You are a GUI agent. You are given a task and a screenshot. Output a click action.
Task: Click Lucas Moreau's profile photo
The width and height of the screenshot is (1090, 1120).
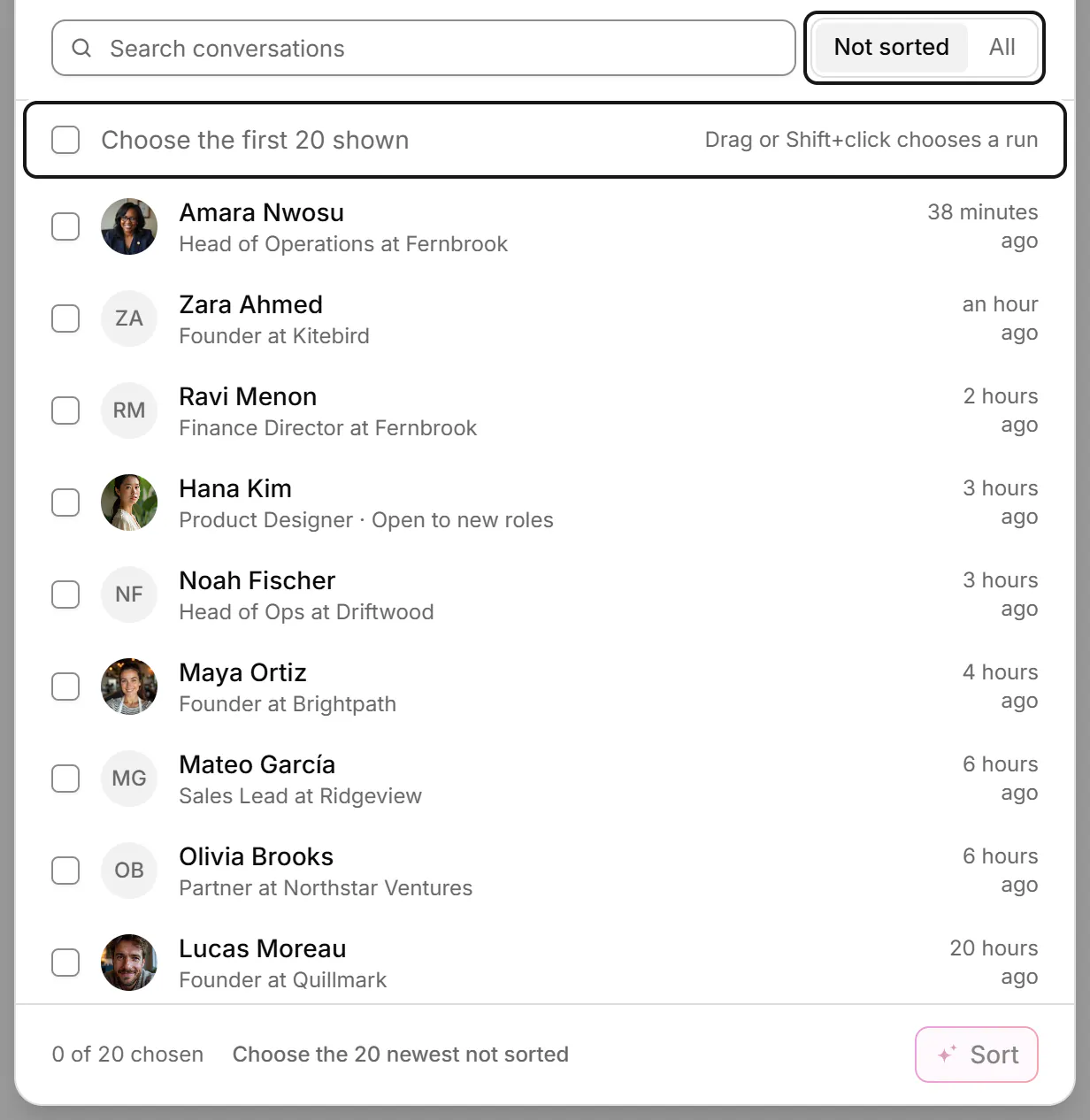(x=129, y=963)
